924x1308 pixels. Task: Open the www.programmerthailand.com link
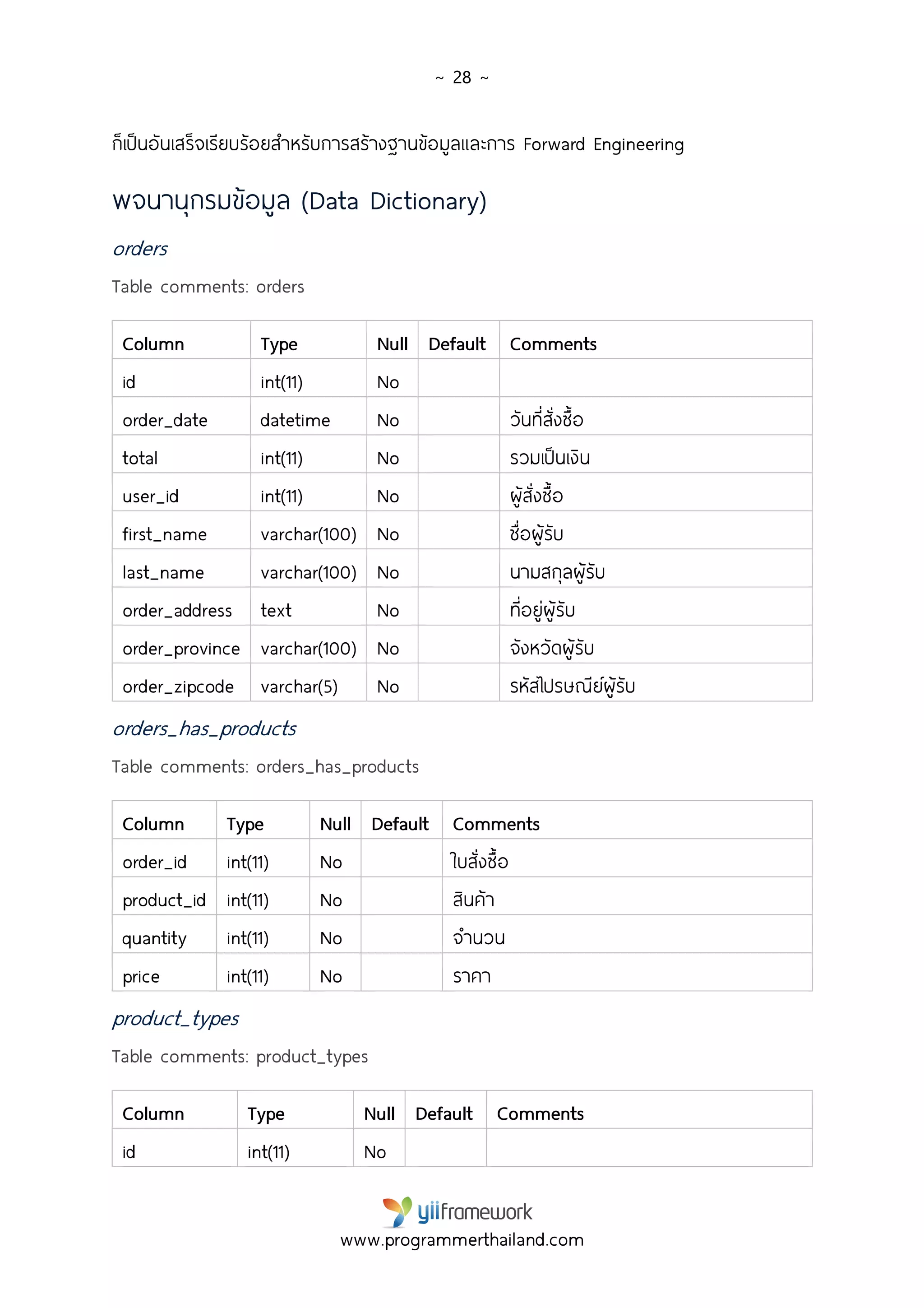click(462, 1240)
